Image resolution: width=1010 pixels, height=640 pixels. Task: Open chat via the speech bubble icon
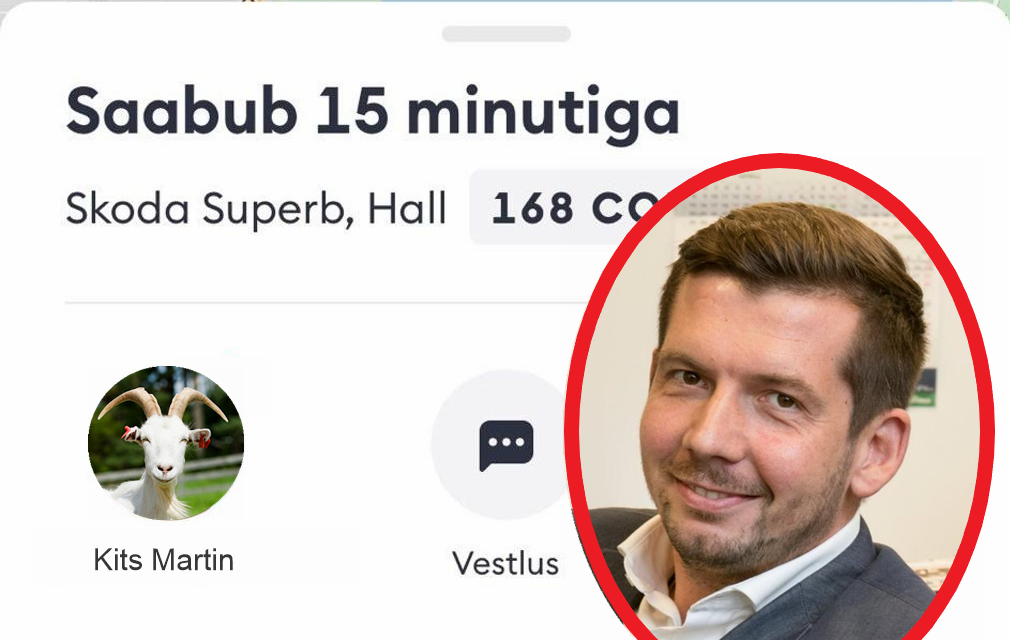(x=506, y=445)
